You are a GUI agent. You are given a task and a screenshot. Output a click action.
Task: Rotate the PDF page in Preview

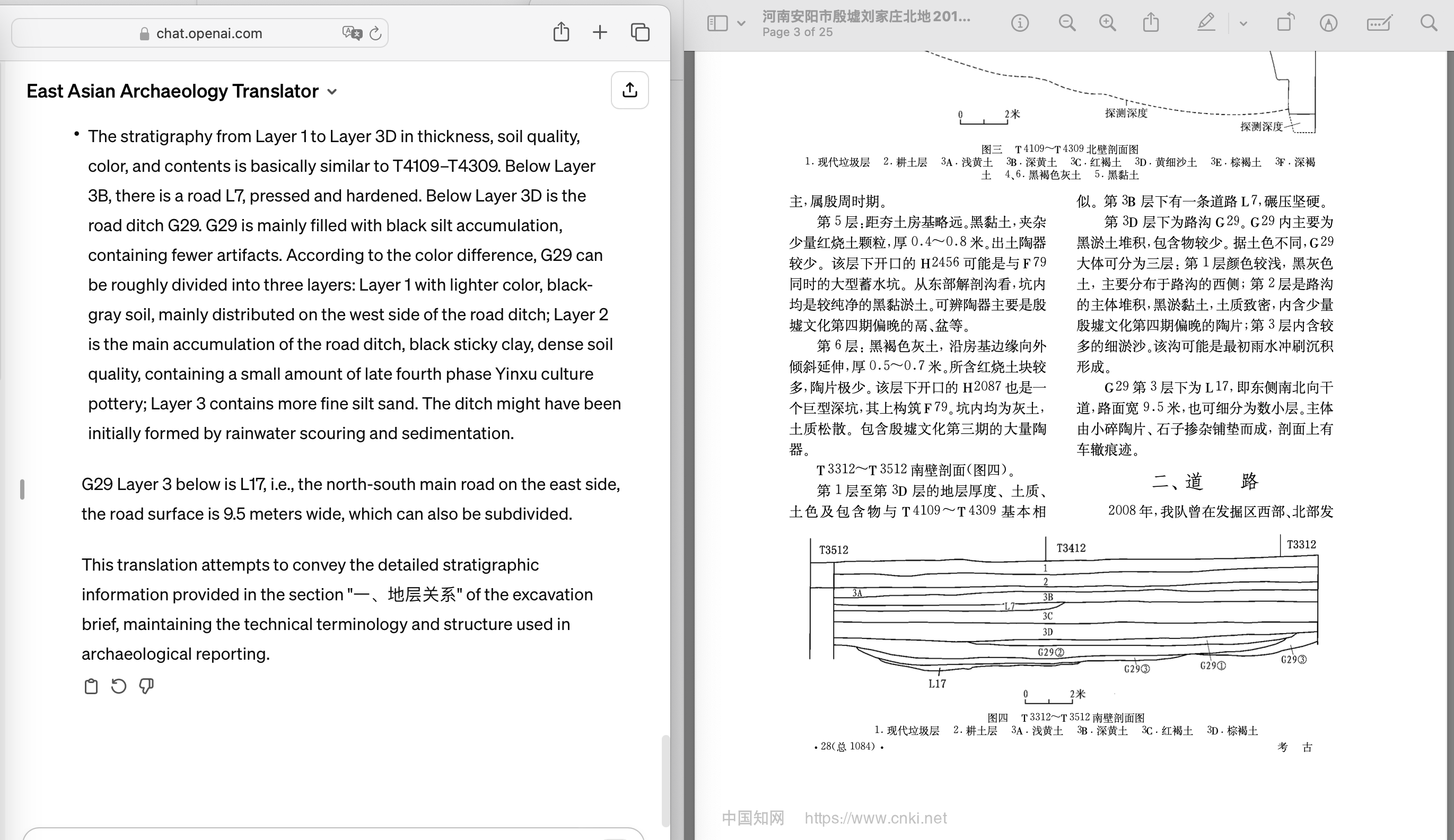[x=1285, y=22]
